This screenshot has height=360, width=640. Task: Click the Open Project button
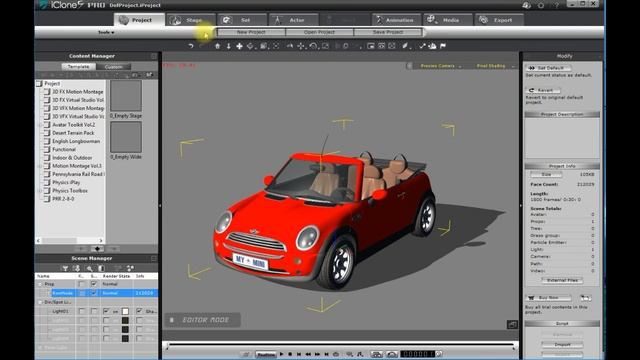pos(319,32)
